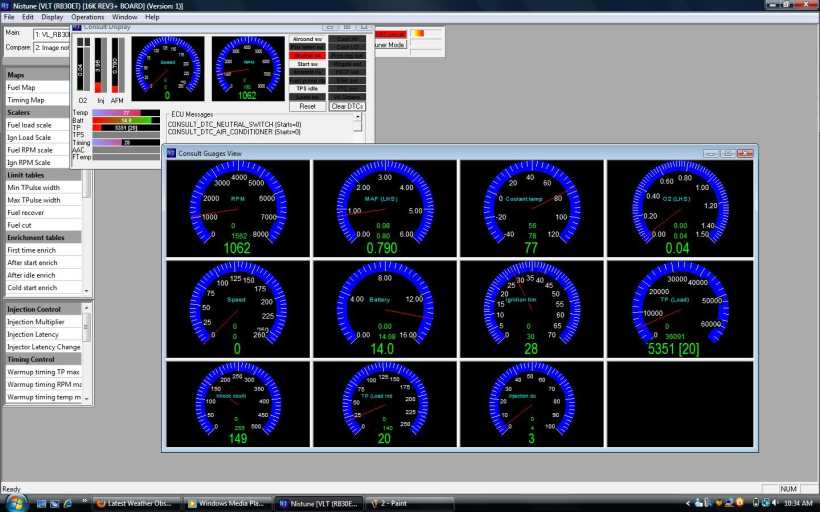
Task: Toggle the Aircond sw indicator
Action: tap(307, 39)
